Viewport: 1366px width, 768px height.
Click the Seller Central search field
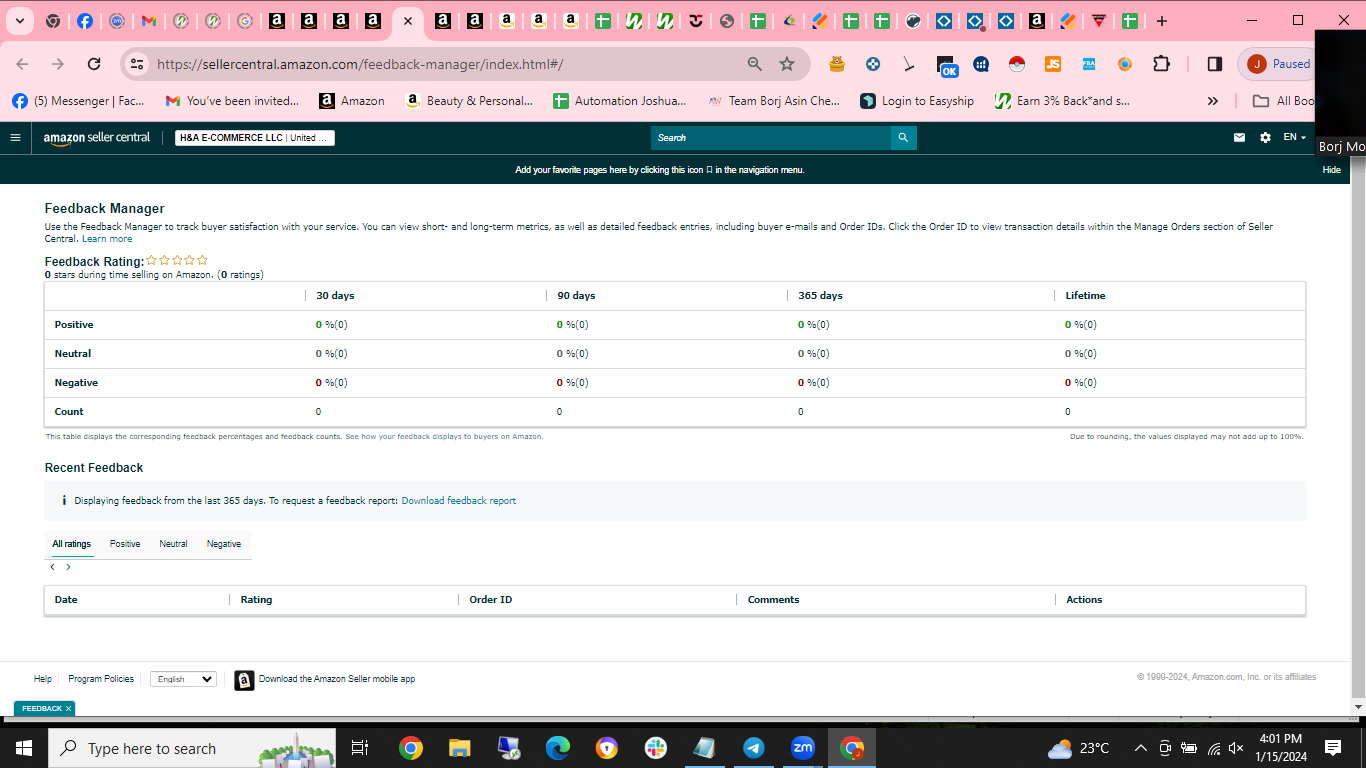coord(771,138)
